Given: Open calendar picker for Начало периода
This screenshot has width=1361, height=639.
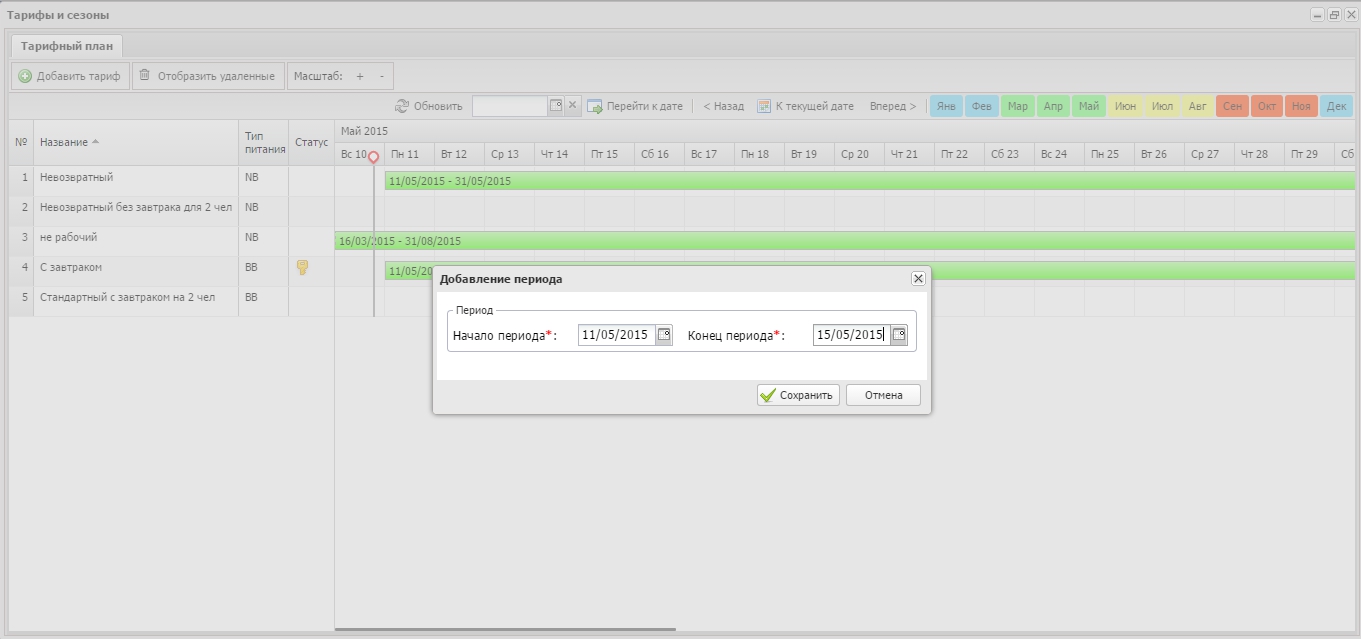Looking at the screenshot, I should tap(664, 336).
